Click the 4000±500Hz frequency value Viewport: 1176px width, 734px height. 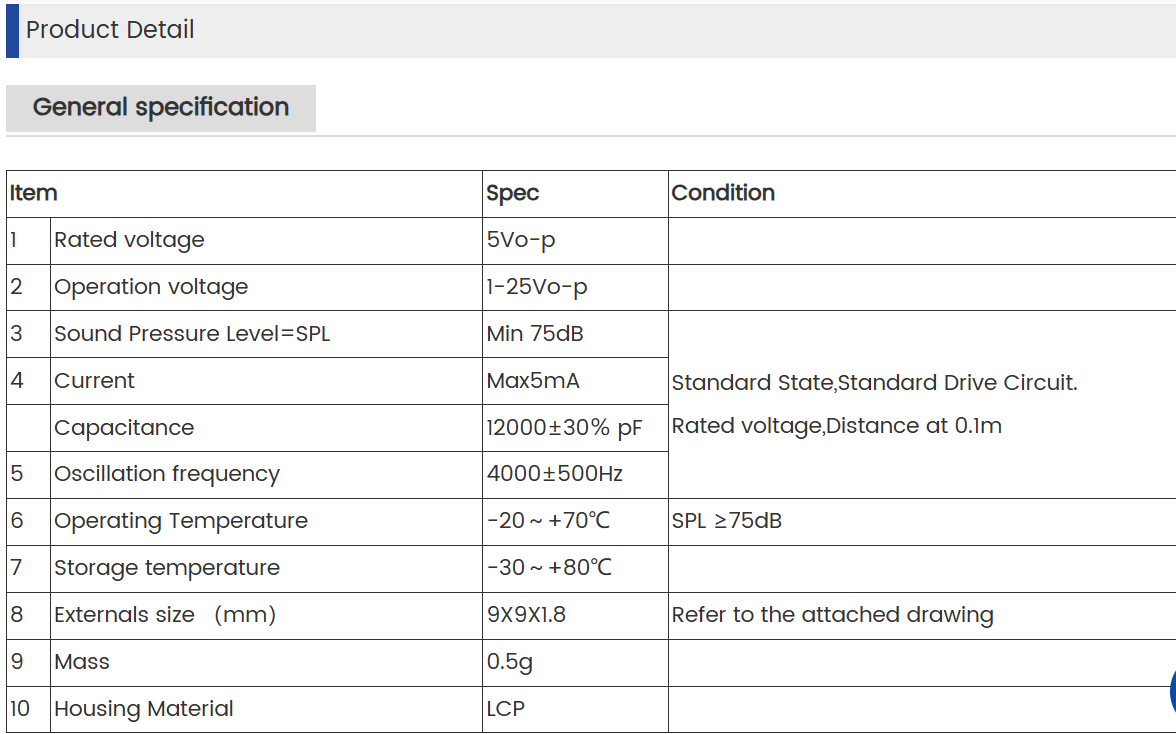[x=554, y=474]
